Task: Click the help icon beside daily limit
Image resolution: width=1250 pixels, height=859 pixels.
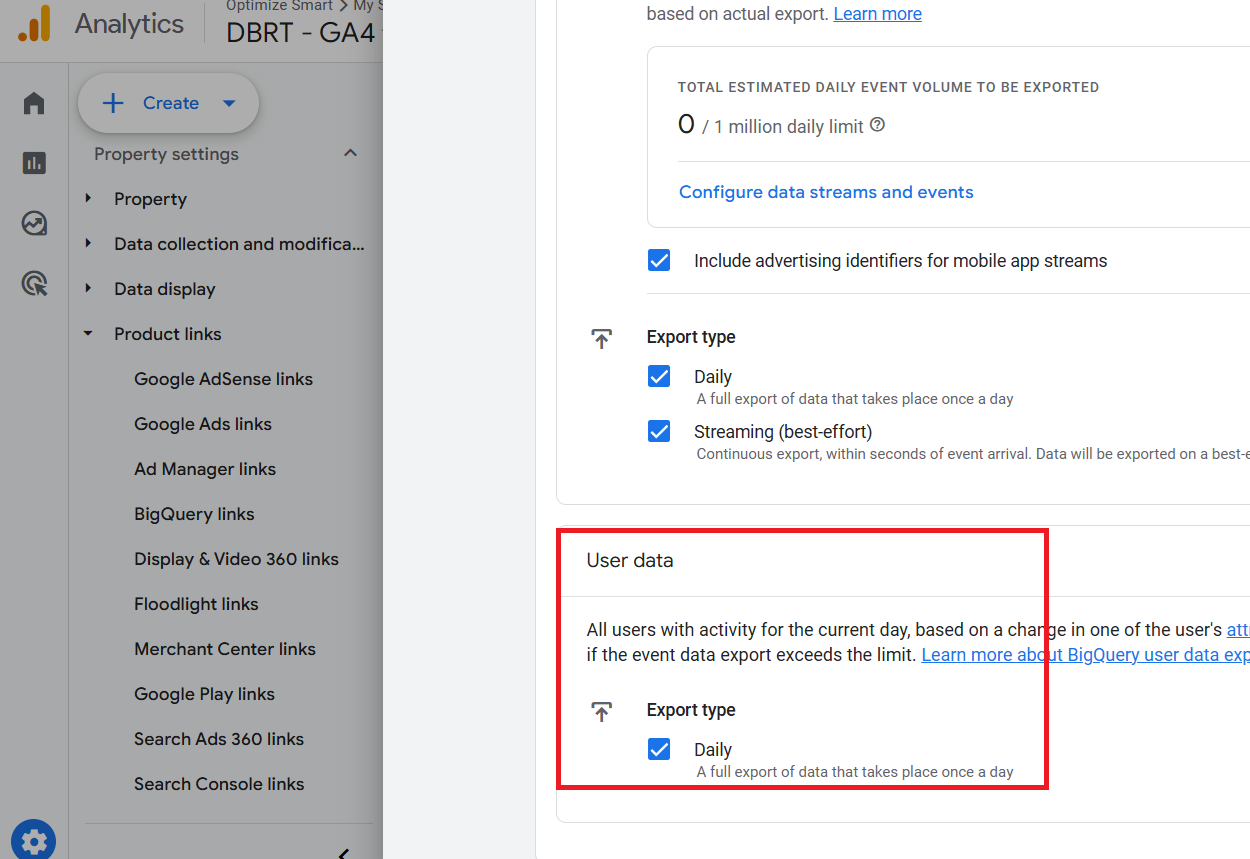Action: [877, 125]
